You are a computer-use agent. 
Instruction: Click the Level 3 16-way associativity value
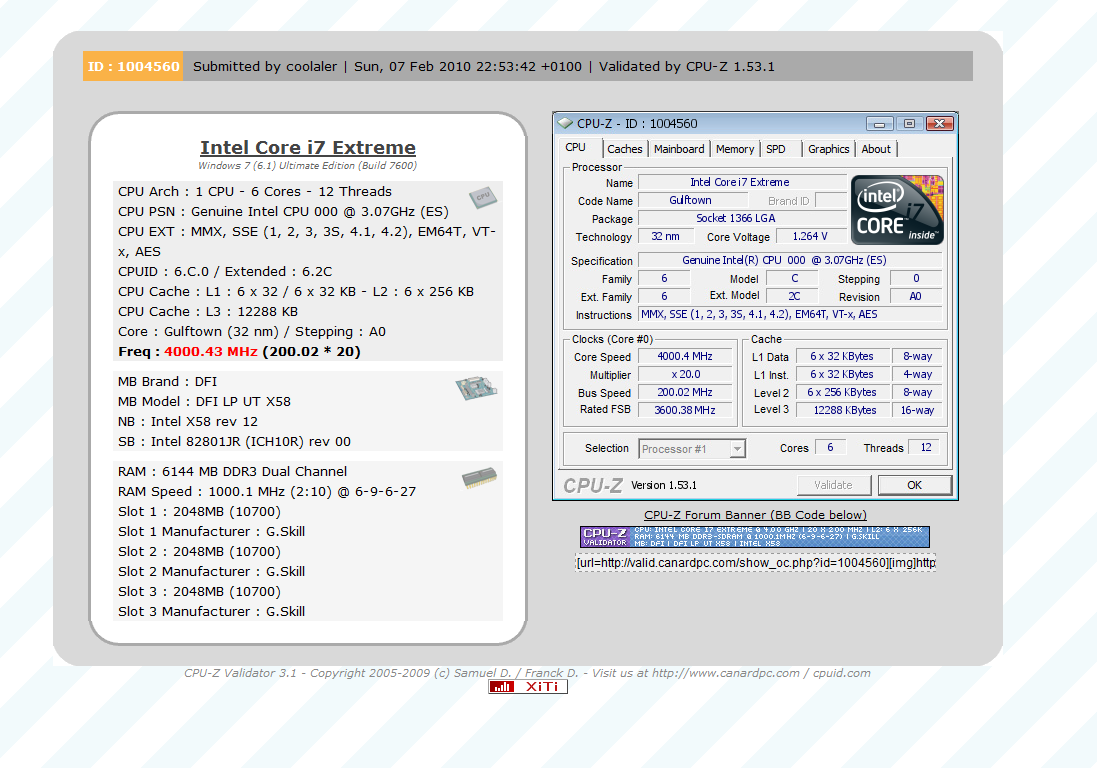(917, 411)
